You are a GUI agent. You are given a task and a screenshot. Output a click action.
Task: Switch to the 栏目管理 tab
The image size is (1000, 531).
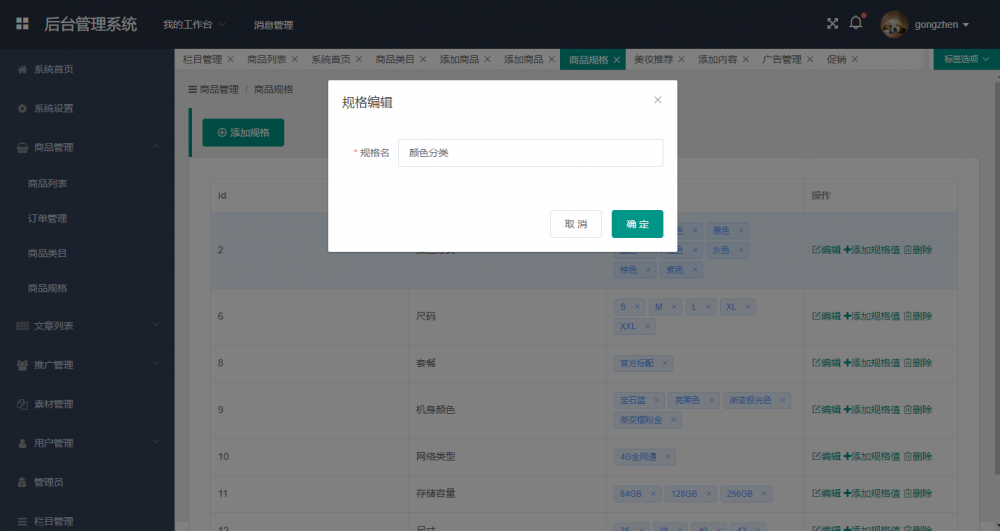coord(202,59)
